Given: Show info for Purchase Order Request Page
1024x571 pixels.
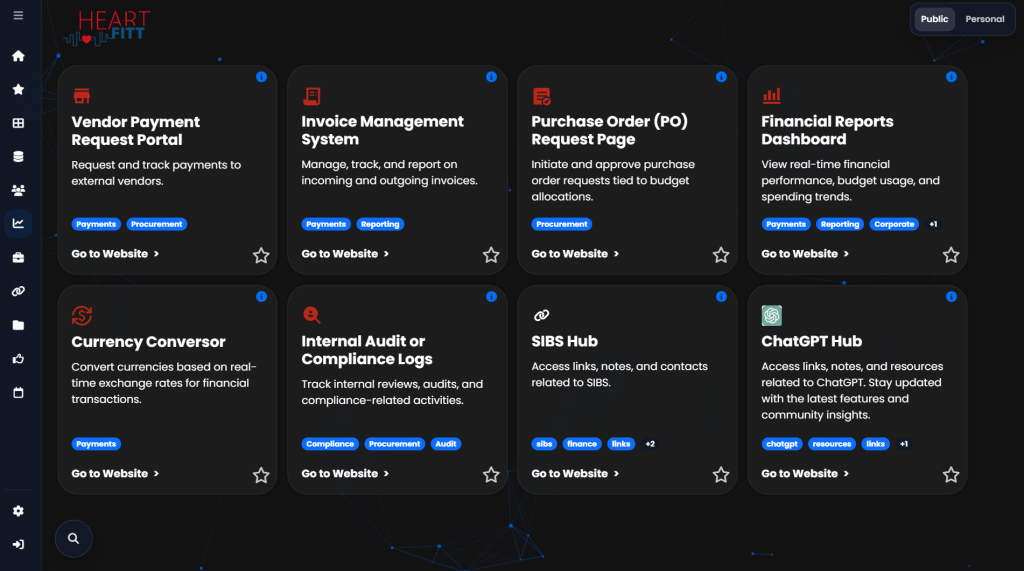Looking at the screenshot, I should click(721, 77).
